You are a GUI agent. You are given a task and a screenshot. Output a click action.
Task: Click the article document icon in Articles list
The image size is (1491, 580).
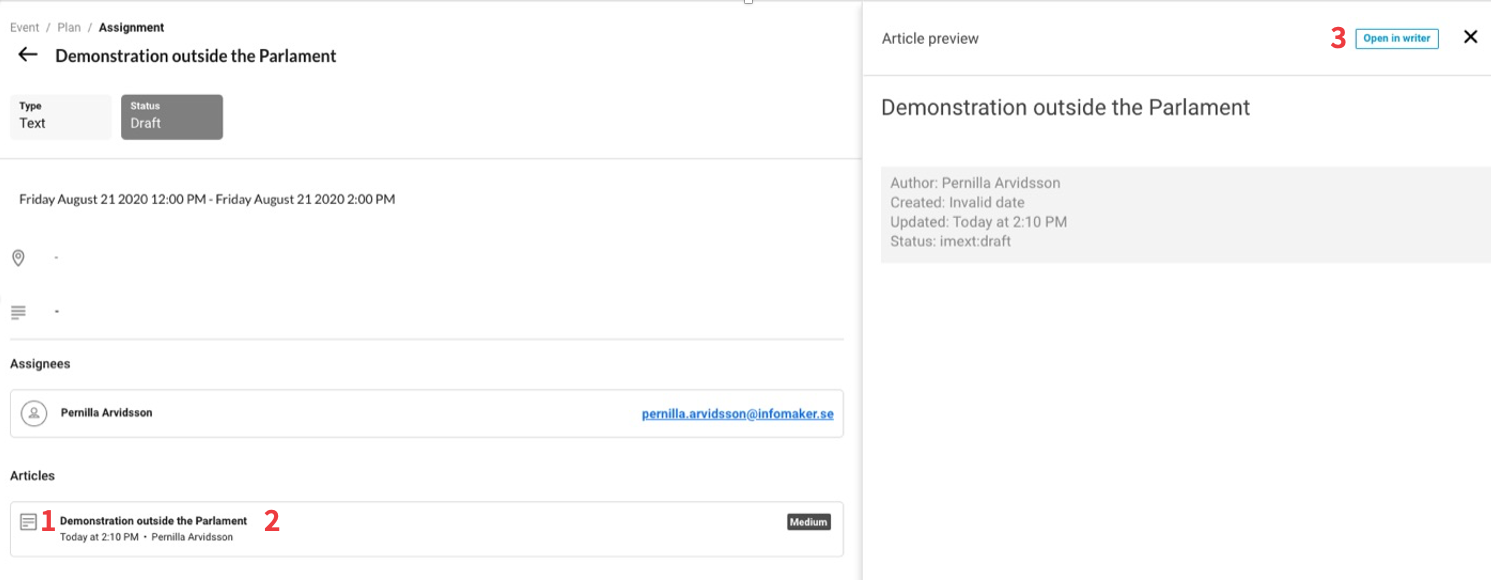coord(28,521)
